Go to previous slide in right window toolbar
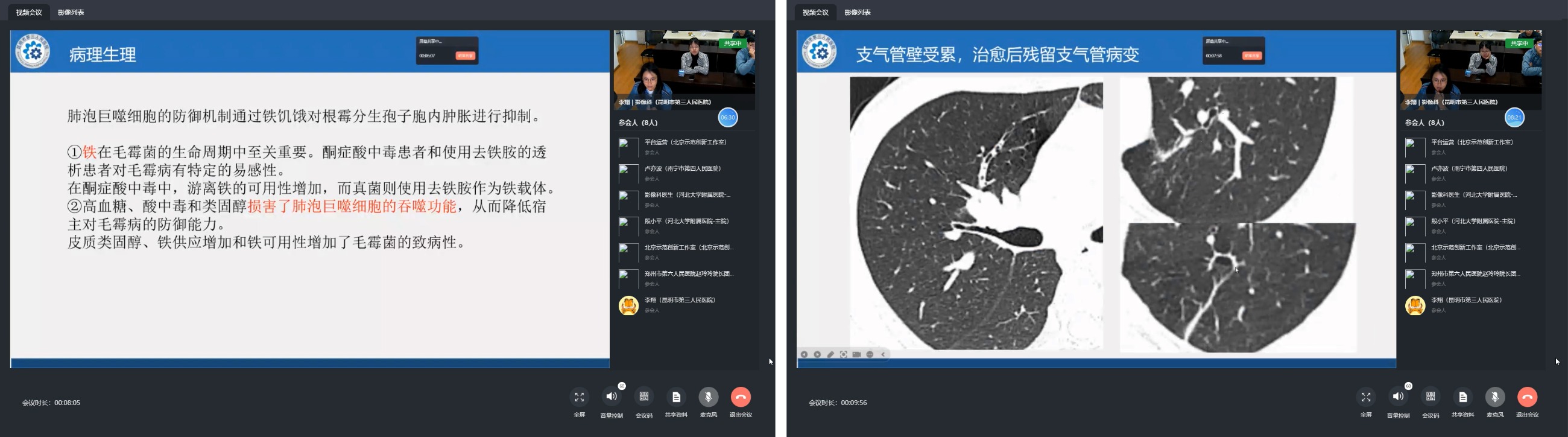The image size is (1568, 437). click(x=804, y=354)
